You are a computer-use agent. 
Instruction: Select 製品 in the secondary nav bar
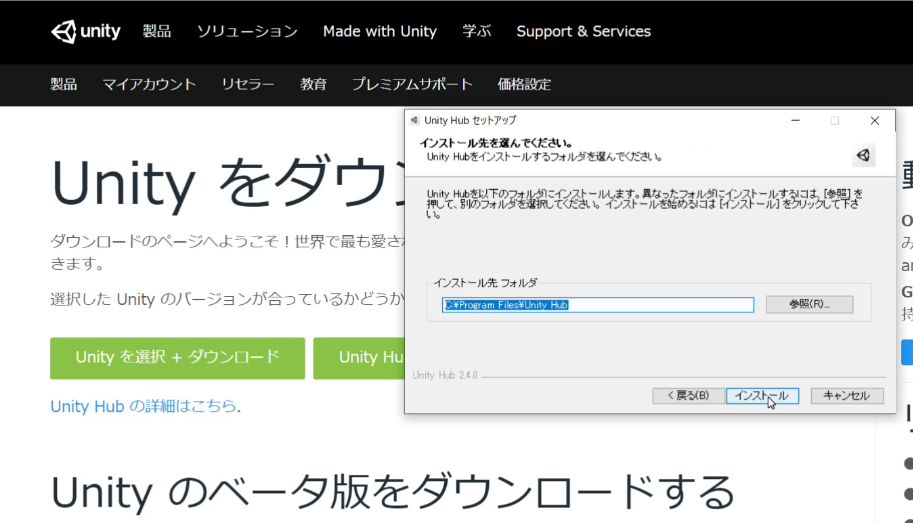pyautogui.click(x=63, y=84)
